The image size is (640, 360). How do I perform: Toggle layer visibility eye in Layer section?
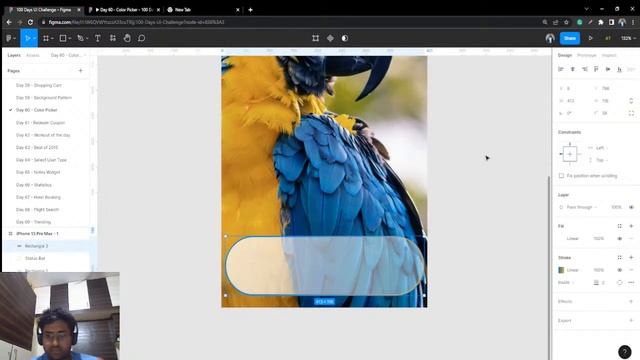[631, 207]
